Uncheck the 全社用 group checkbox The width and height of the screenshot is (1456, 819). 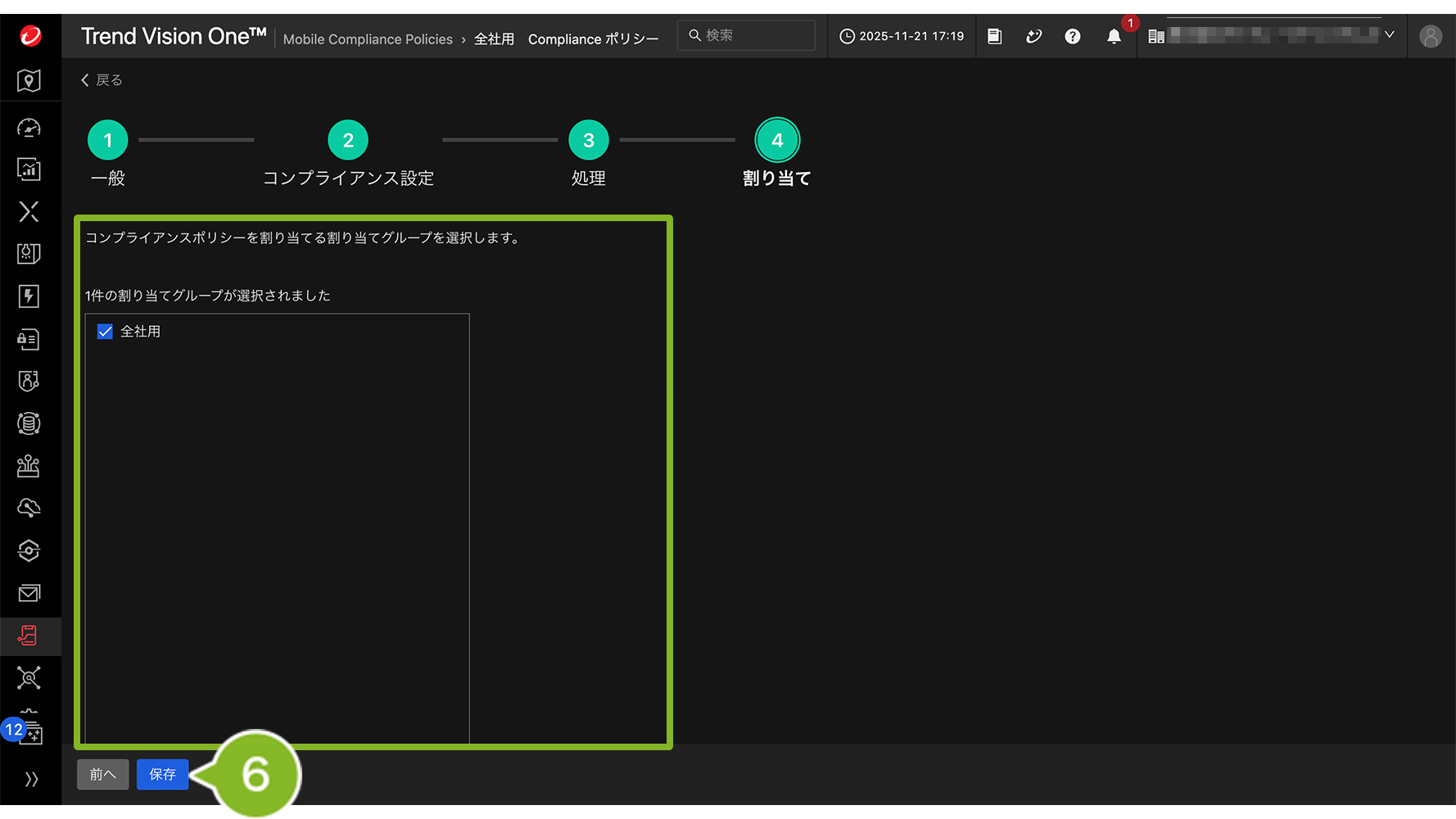pos(105,332)
